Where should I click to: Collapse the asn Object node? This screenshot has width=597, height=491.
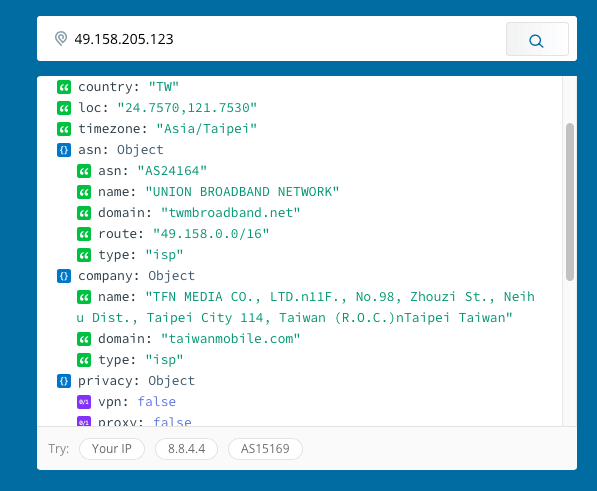pos(64,150)
